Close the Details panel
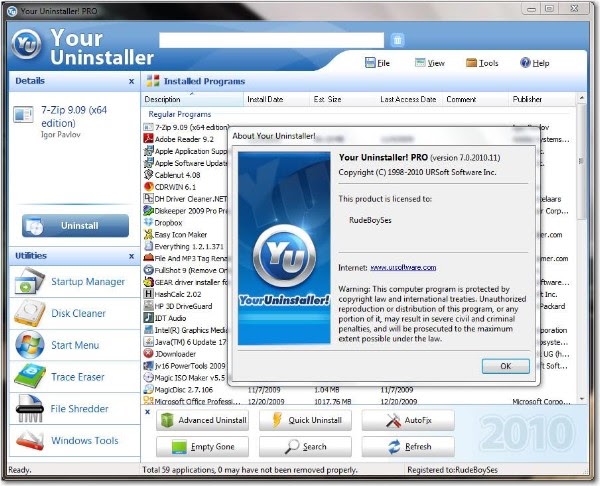600x486 pixels. [x=131, y=81]
